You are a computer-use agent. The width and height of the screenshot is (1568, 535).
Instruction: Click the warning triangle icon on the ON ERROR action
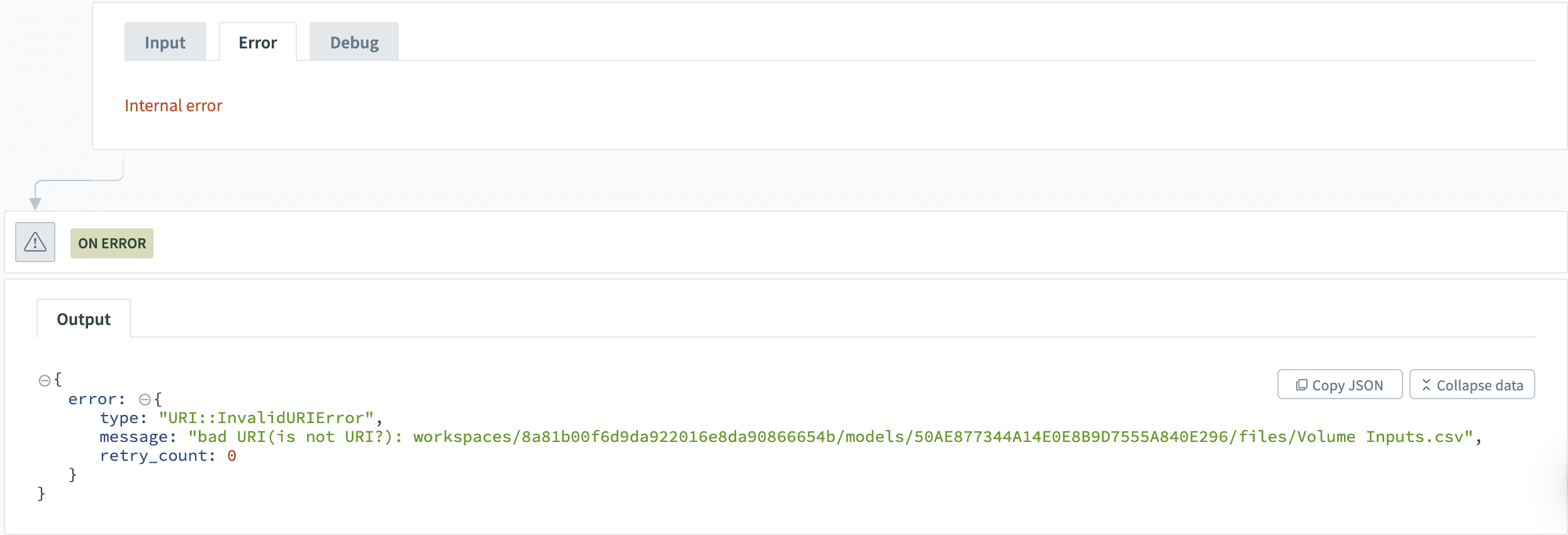pyautogui.click(x=35, y=242)
